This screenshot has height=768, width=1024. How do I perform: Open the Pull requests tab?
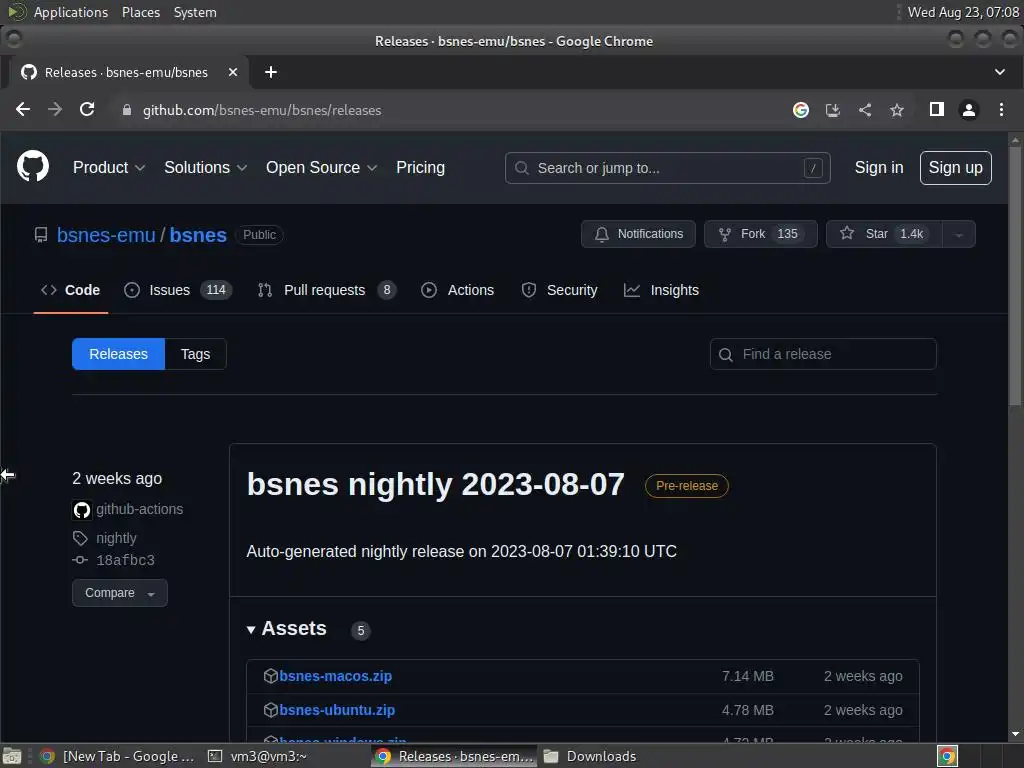coord(326,290)
